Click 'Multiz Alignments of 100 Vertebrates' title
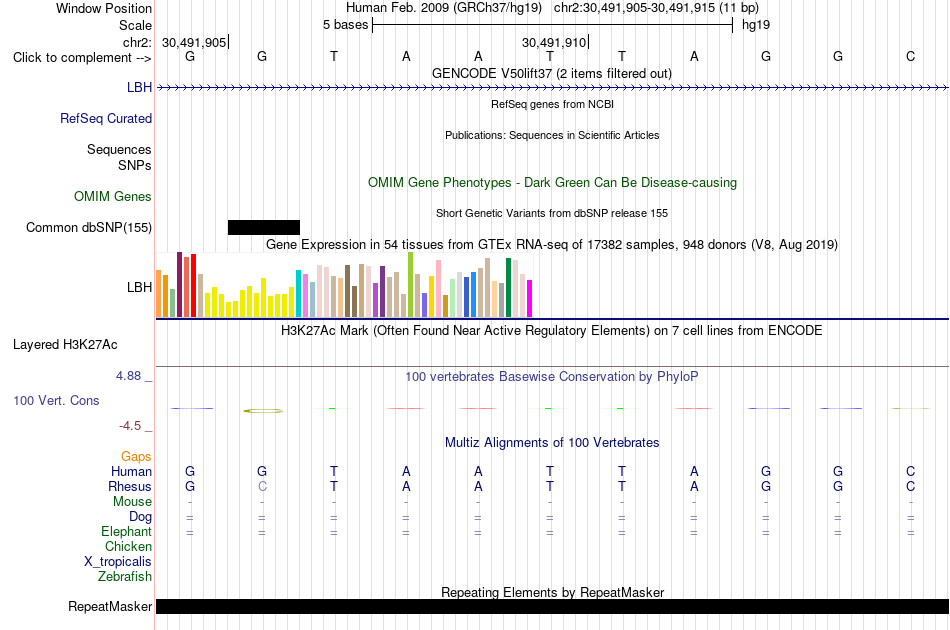The height and width of the screenshot is (630, 950). (552, 442)
